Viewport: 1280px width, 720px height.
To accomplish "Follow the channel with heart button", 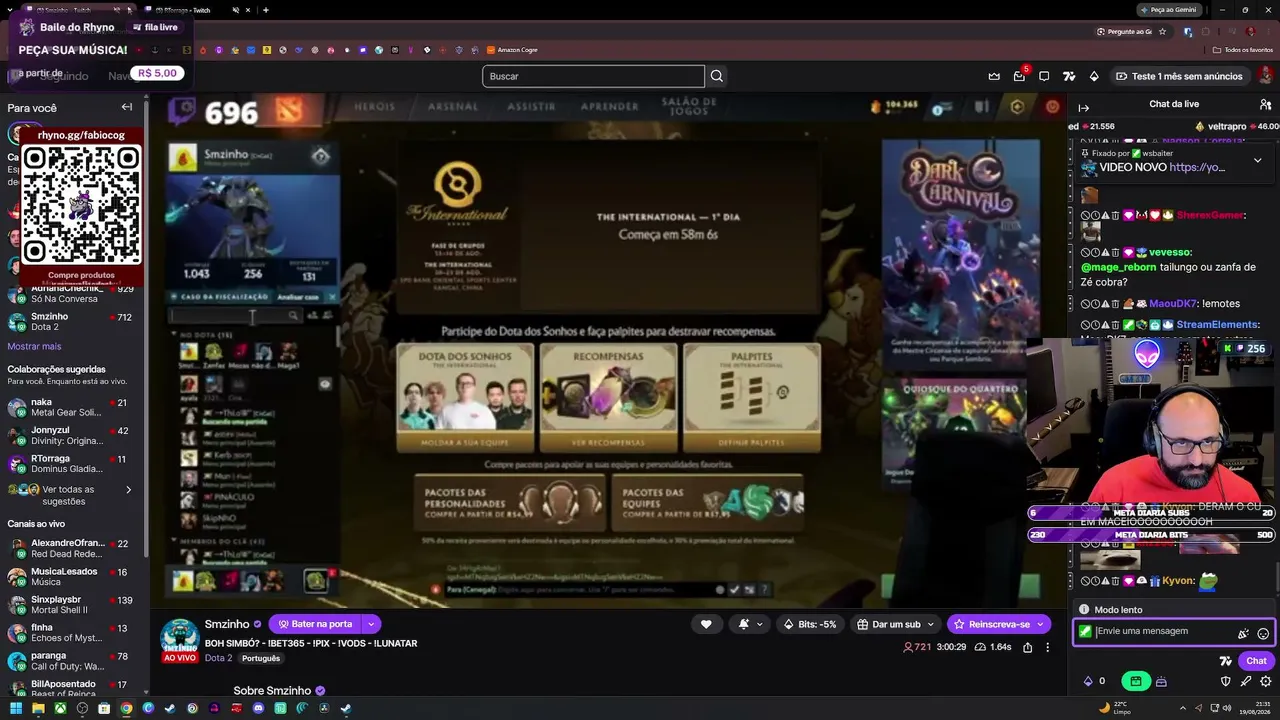I will pos(706,624).
